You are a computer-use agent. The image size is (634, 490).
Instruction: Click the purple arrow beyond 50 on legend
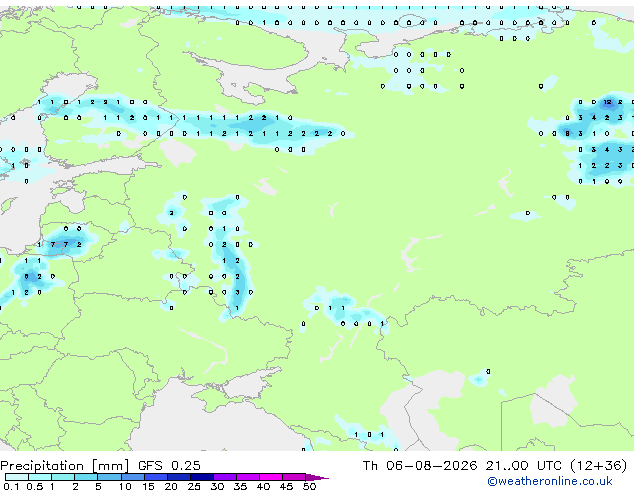click(317, 477)
